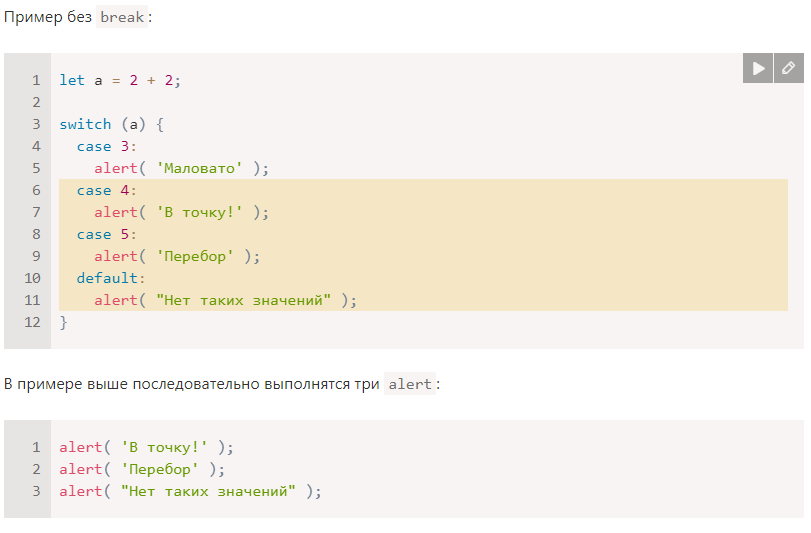Click the 'case 5:' line of code
811x533 pixels.
107,235
